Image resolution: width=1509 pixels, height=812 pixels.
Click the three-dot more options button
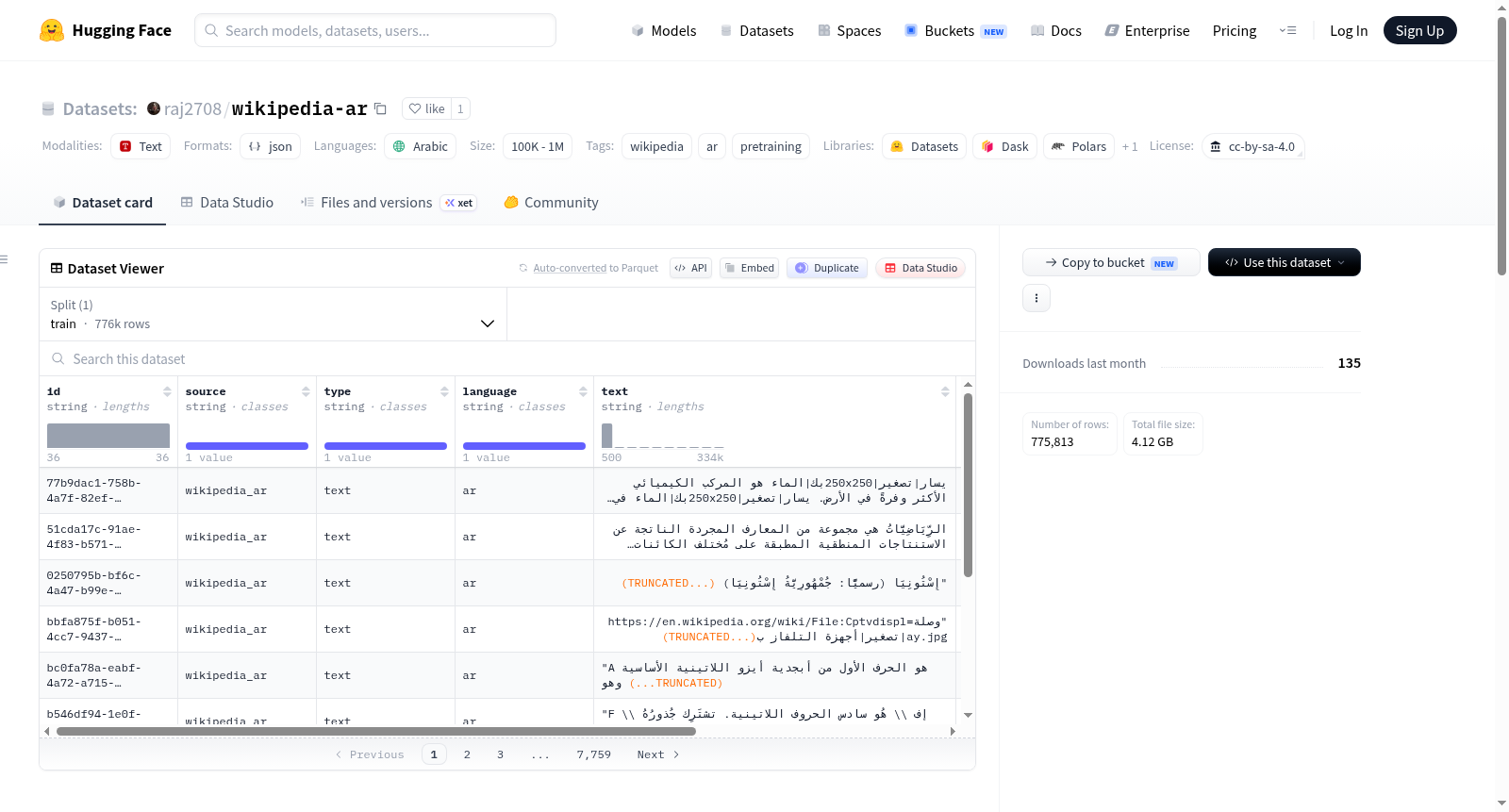click(x=1036, y=298)
